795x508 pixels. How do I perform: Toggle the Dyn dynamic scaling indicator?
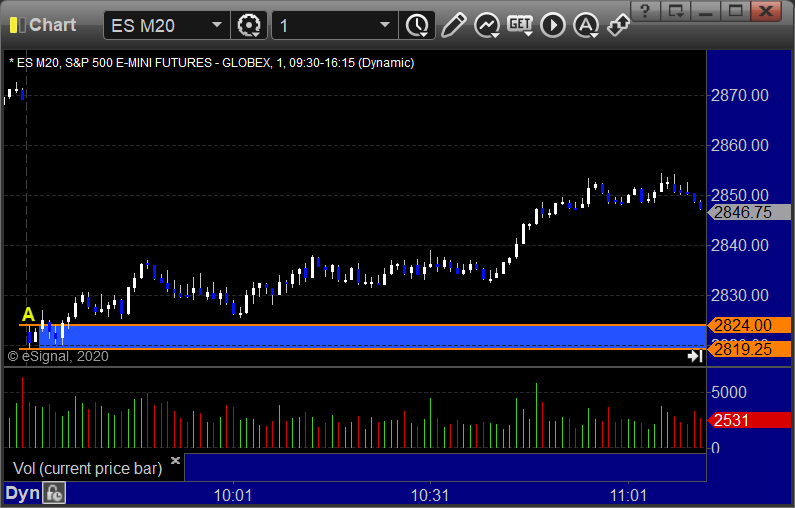tap(22, 493)
